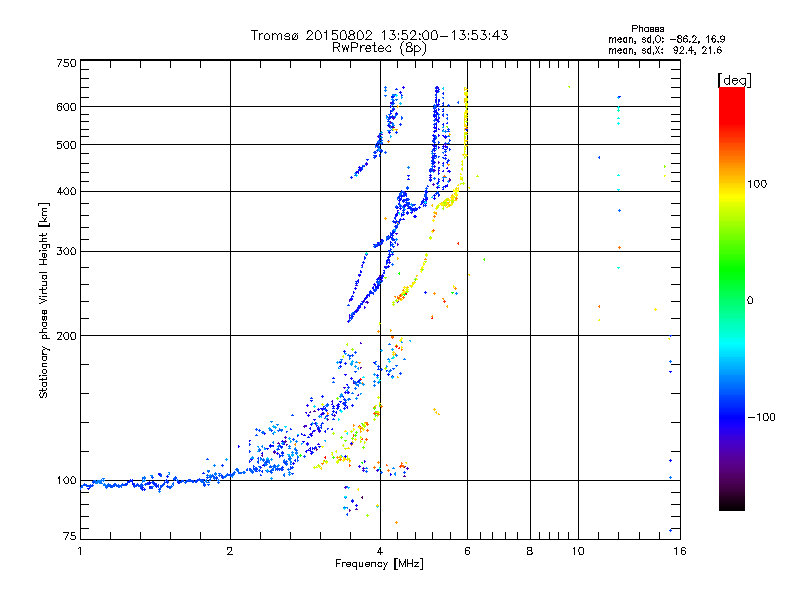Click the phase color bar
The width and height of the screenshot is (800, 600).
tap(732, 299)
